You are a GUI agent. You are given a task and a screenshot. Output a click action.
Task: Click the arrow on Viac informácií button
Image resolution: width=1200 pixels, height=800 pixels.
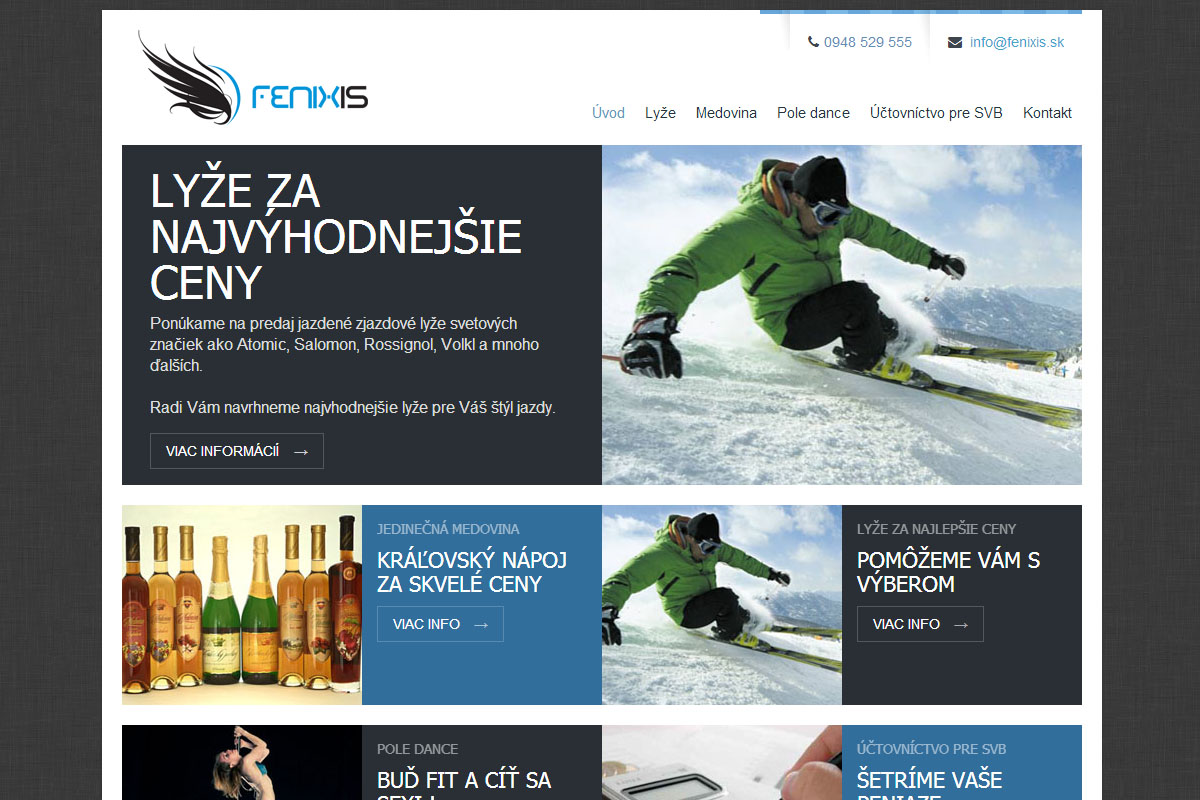301,451
